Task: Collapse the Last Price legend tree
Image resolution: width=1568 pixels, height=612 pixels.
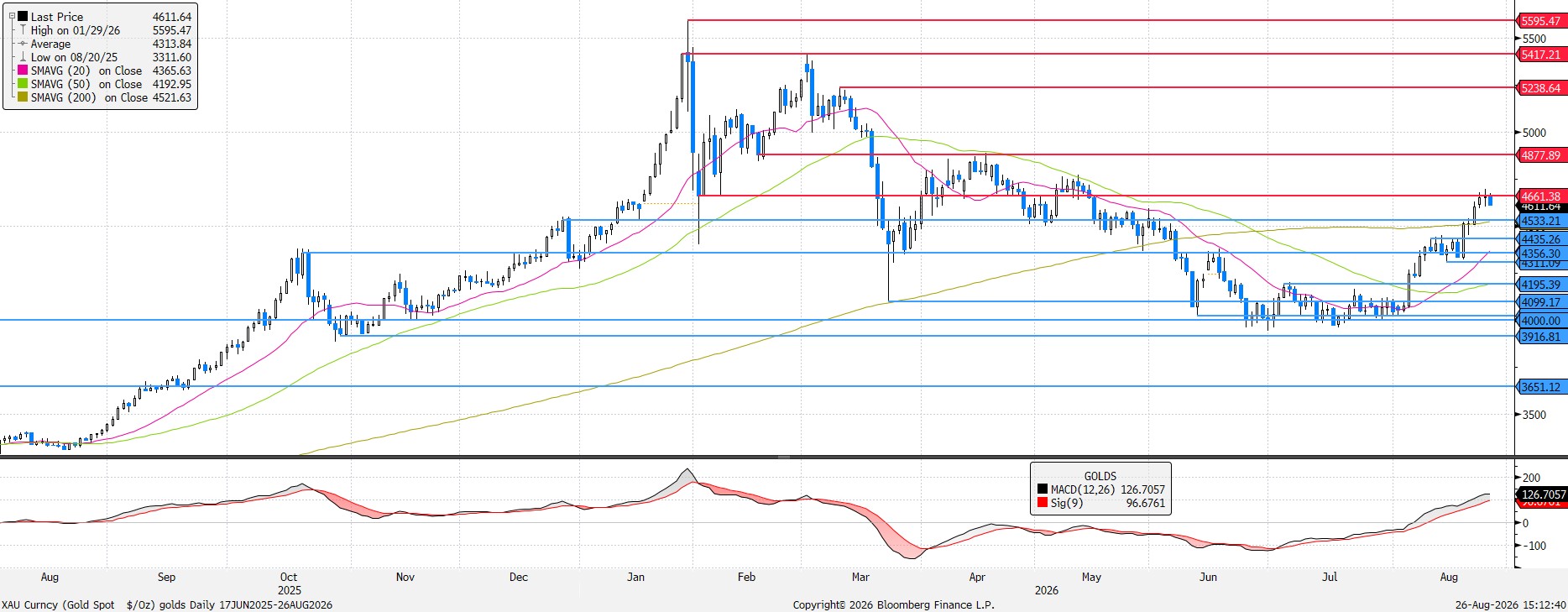Action: (12, 16)
